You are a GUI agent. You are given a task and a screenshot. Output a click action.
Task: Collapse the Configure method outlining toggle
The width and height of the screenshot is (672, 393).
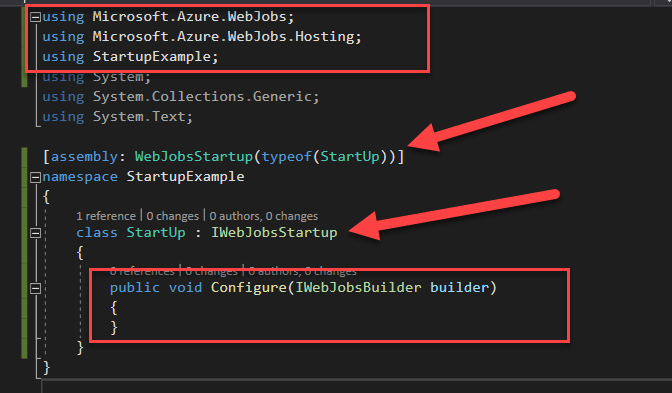36,288
